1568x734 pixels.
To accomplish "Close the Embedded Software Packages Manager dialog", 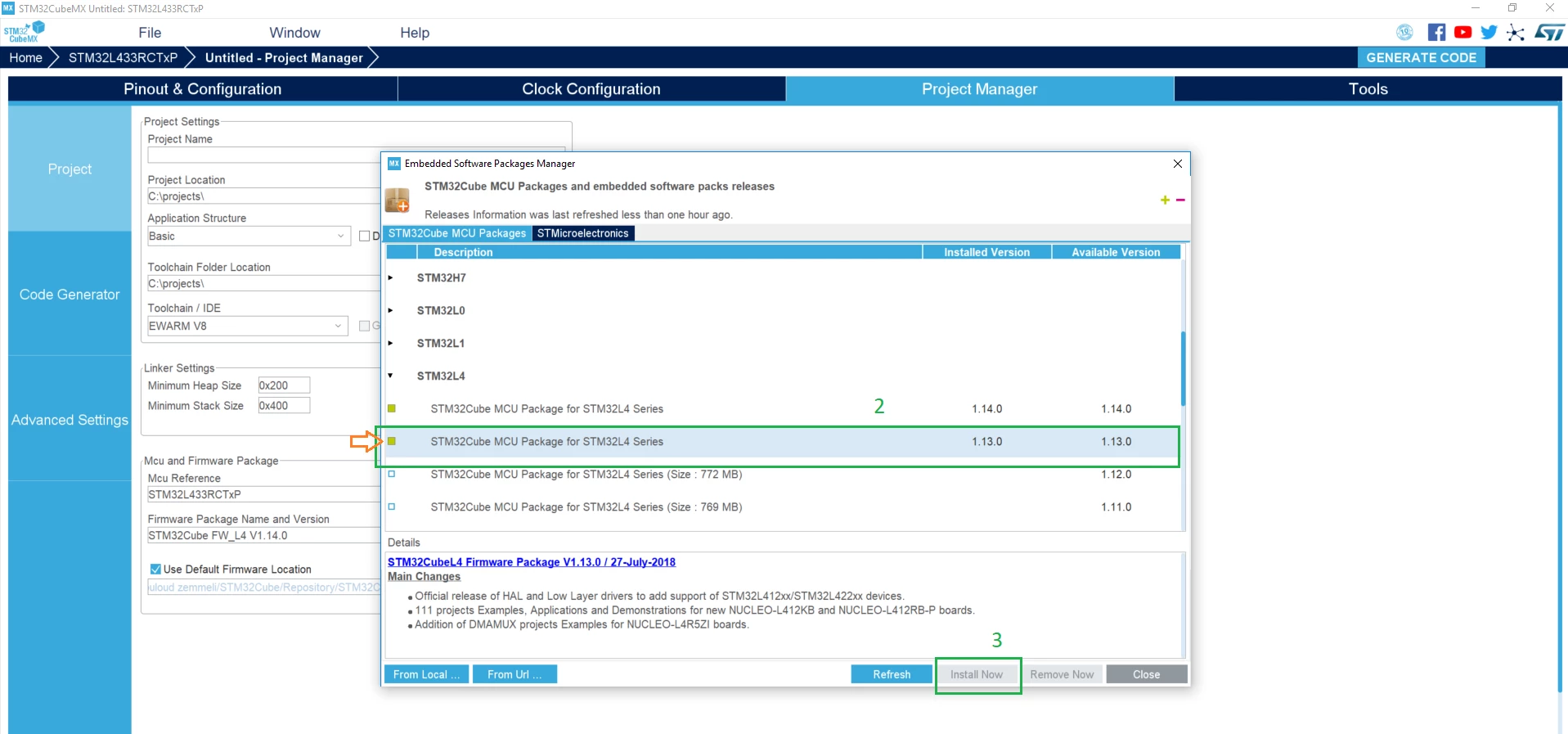I will (x=1178, y=164).
